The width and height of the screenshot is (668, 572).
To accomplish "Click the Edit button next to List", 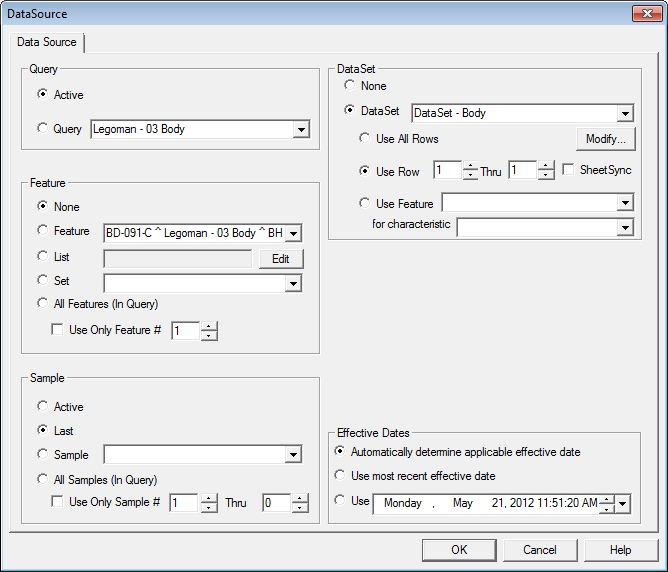I will (280, 259).
